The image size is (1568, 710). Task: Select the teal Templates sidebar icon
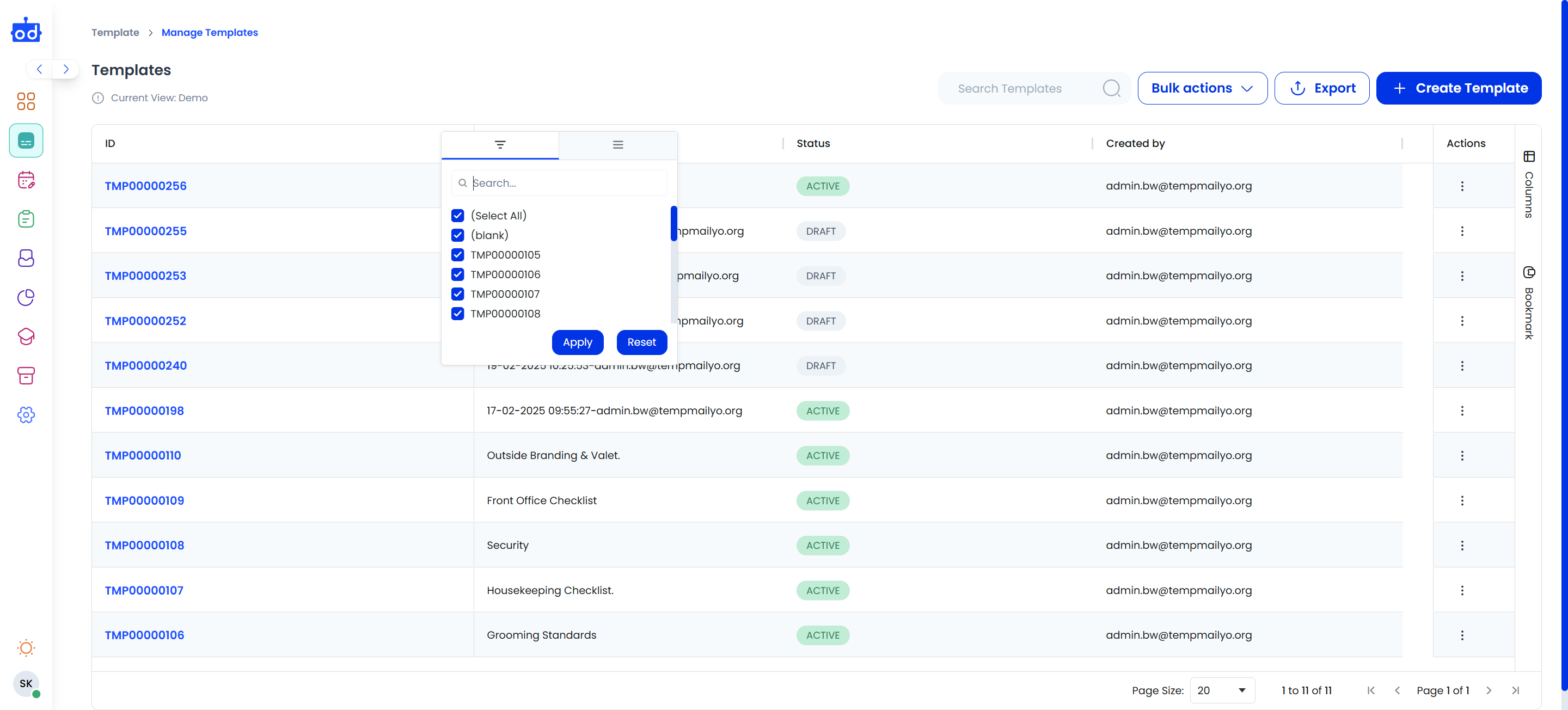coord(26,140)
